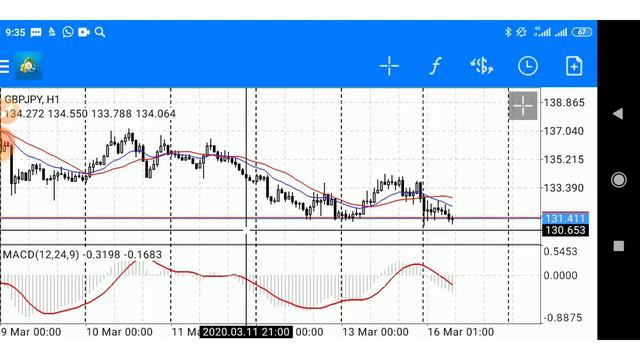
Task: Tap the 0.0000 MACD axis value
Action: click(560, 276)
